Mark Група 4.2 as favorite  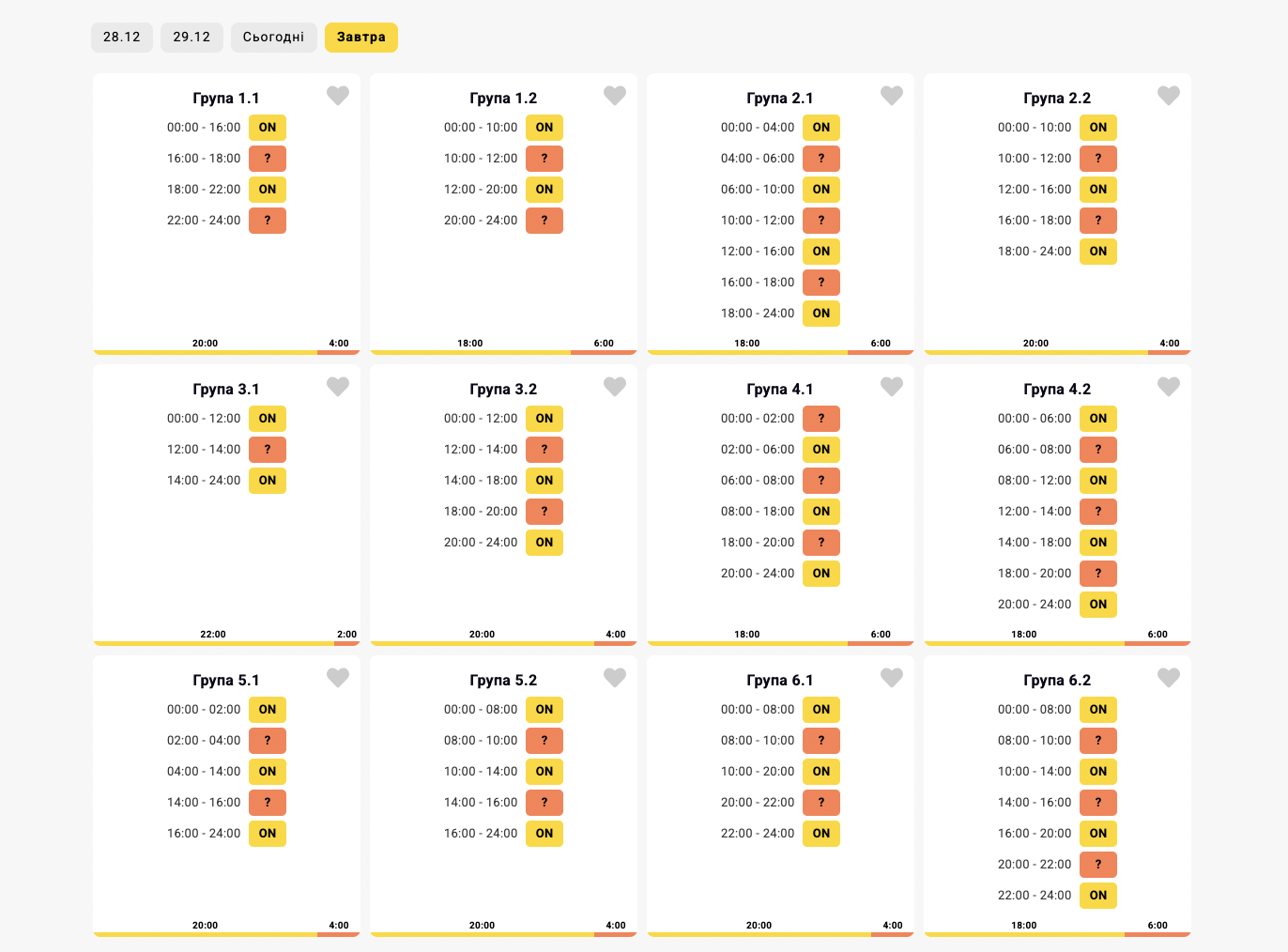click(x=1169, y=387)
